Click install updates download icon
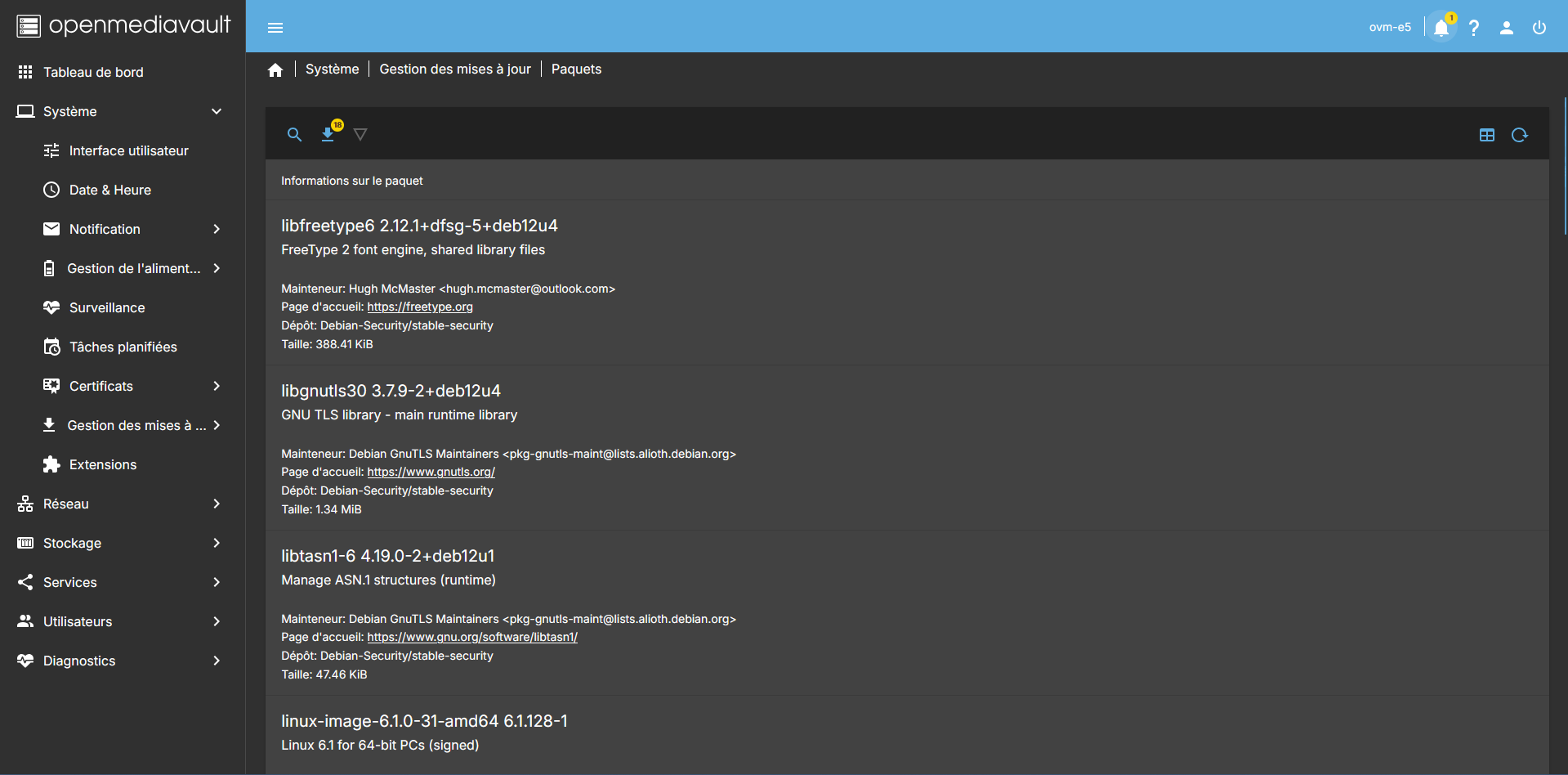This screenshot has width=1568, height=775. point(328,135)
